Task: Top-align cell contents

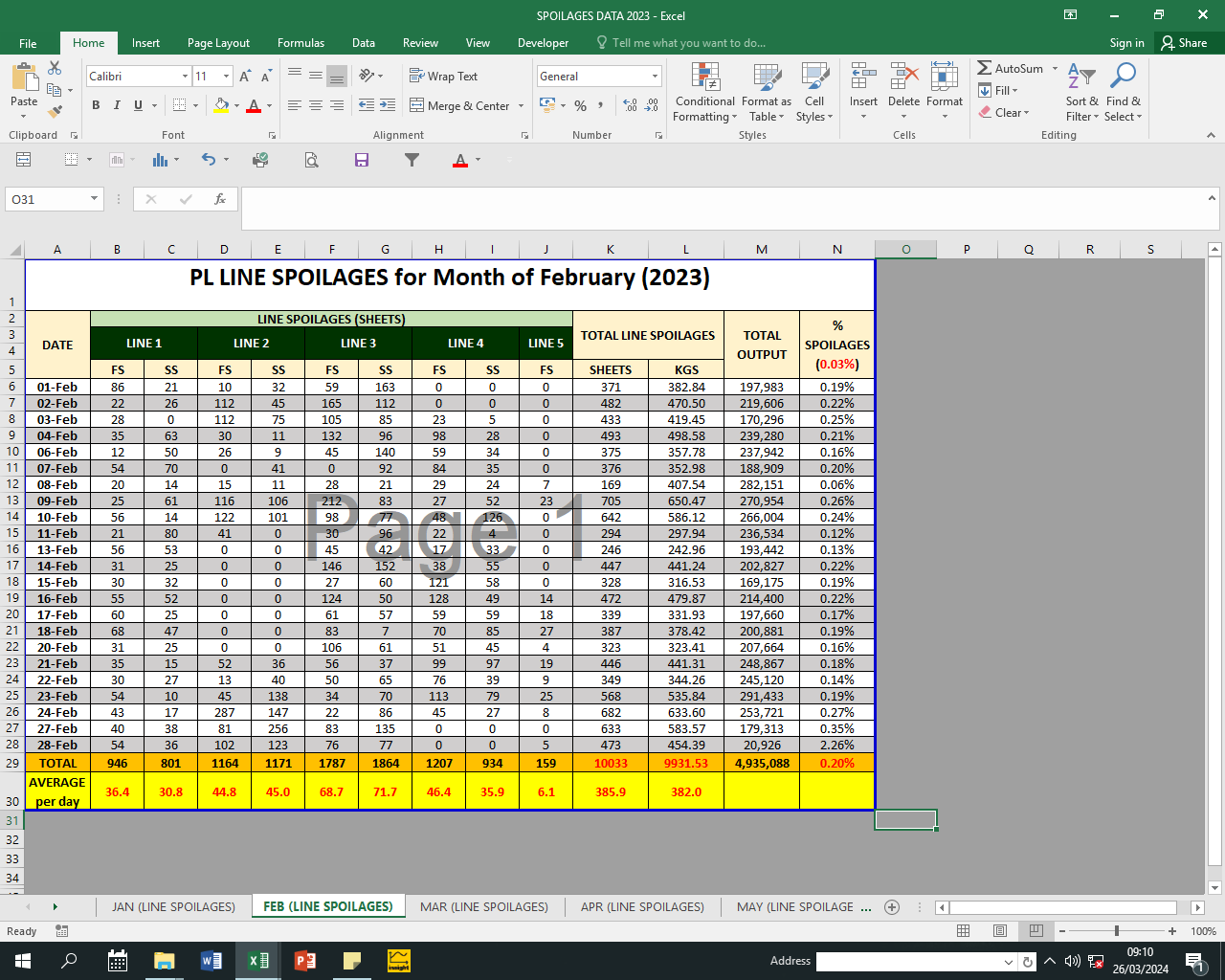Action: coord(294,76)
